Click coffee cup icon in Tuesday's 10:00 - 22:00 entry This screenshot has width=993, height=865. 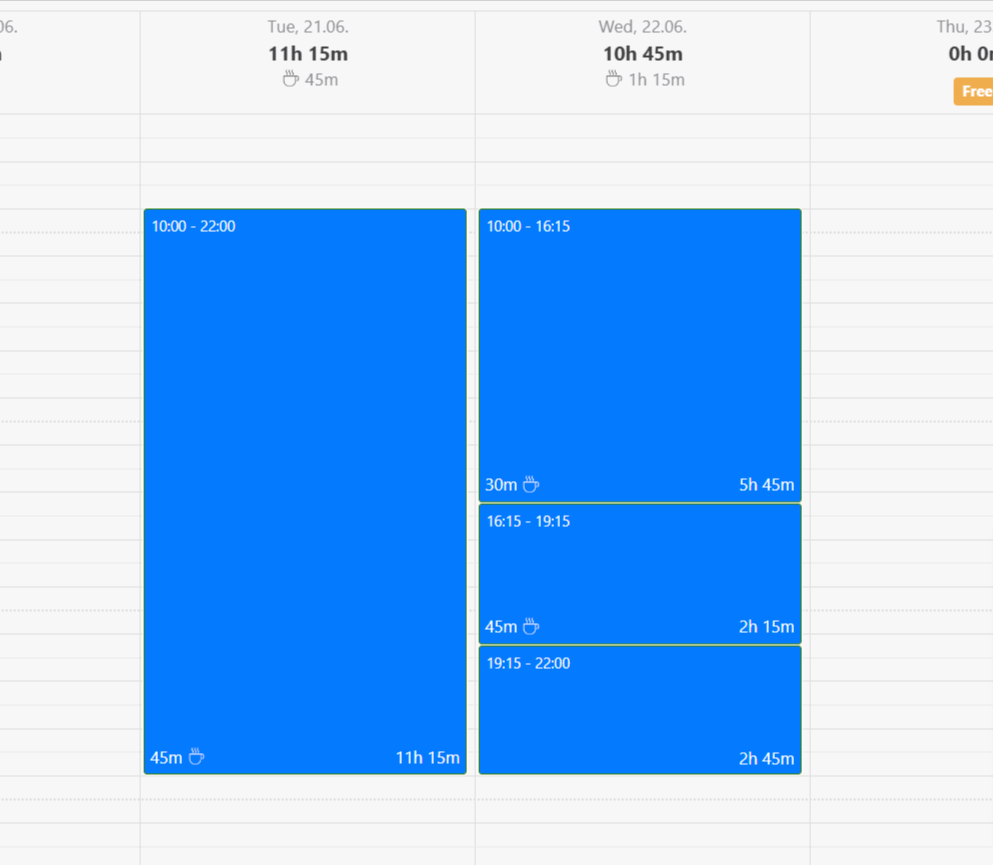[x=197, y=757]
